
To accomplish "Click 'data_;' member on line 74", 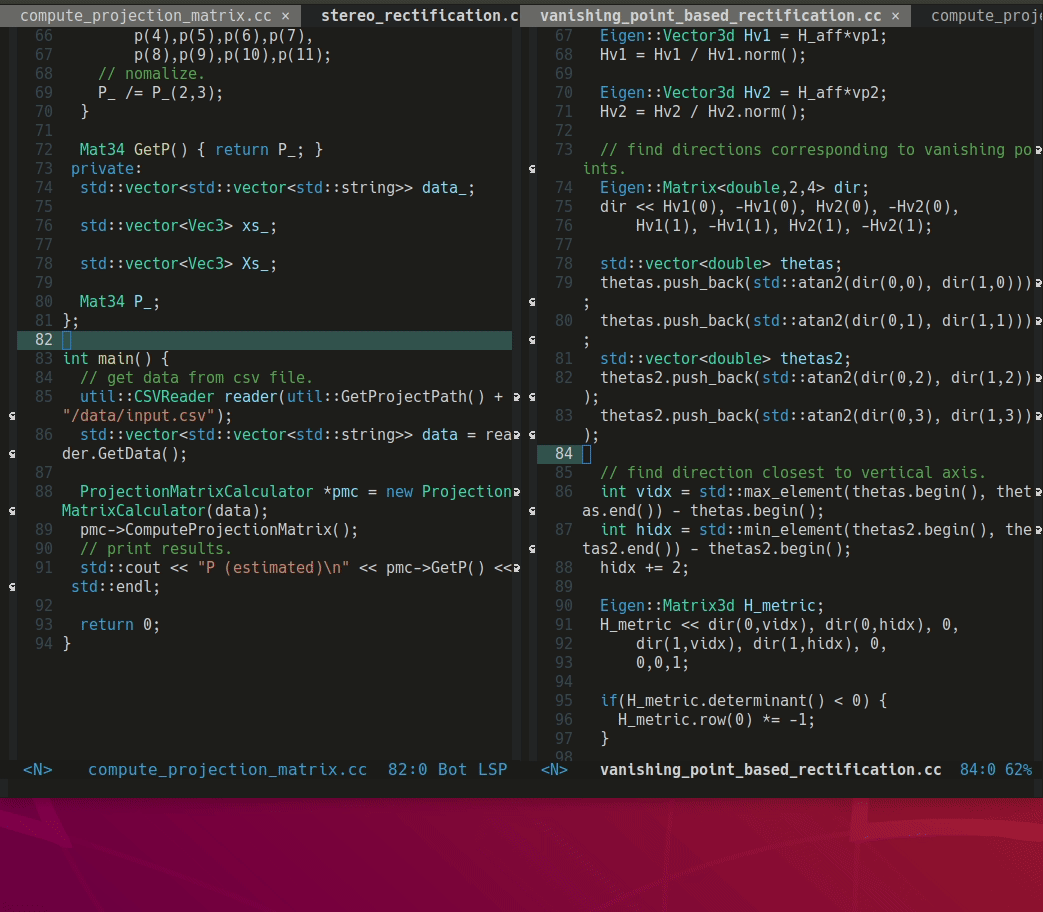I will click(448, 188).
